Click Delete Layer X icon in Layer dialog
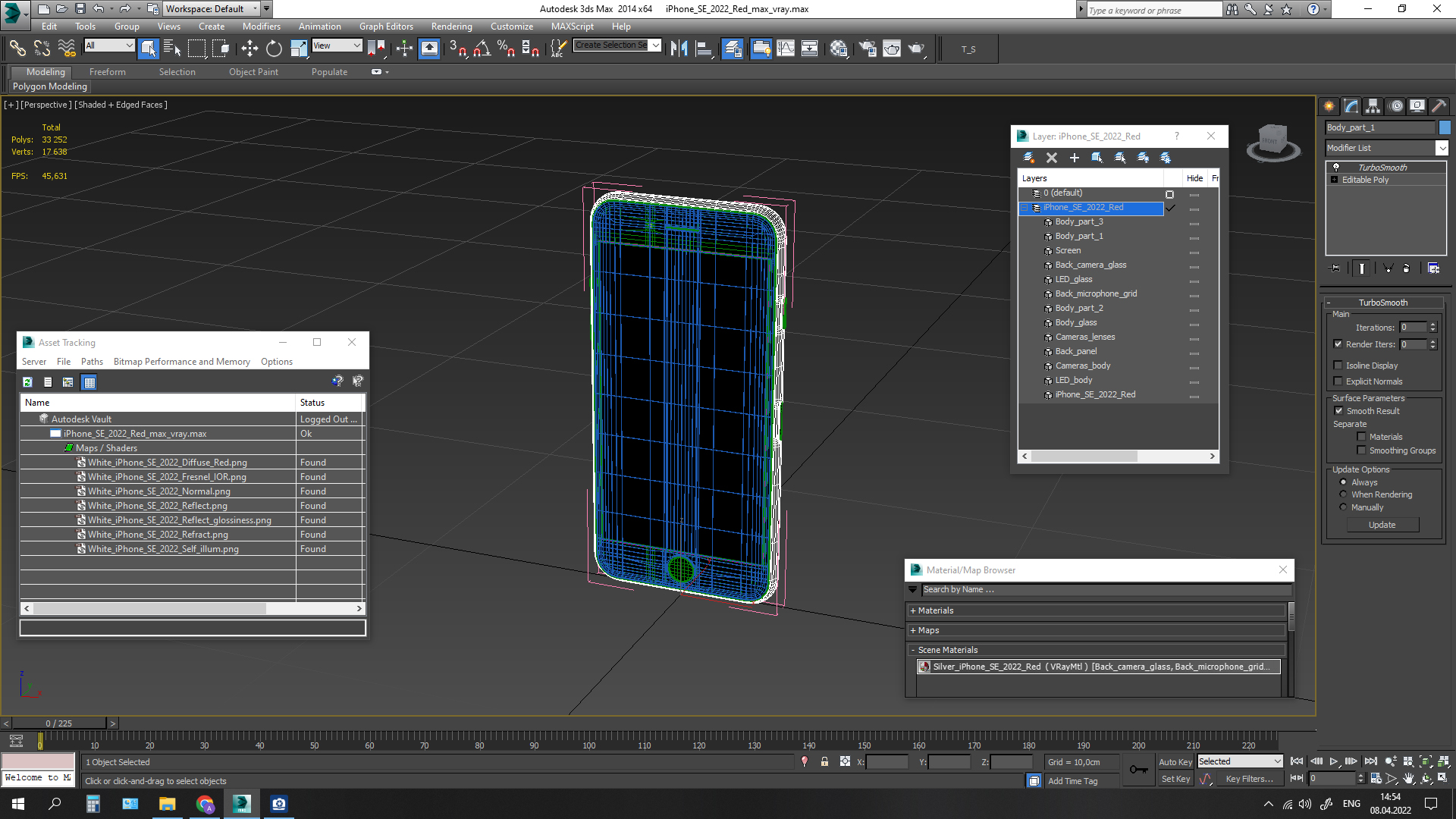This screenshot has height=819, width=1456. (x=1051, y=158)
